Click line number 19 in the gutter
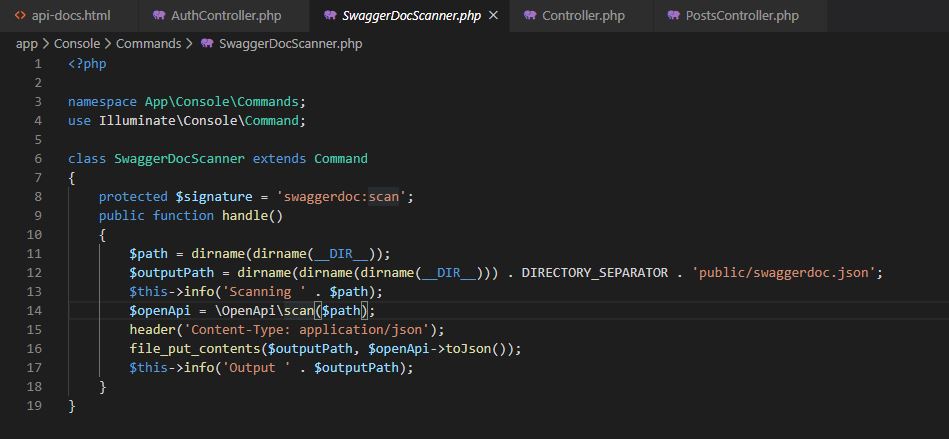The image size is (949, 439). tap(34, 406)
